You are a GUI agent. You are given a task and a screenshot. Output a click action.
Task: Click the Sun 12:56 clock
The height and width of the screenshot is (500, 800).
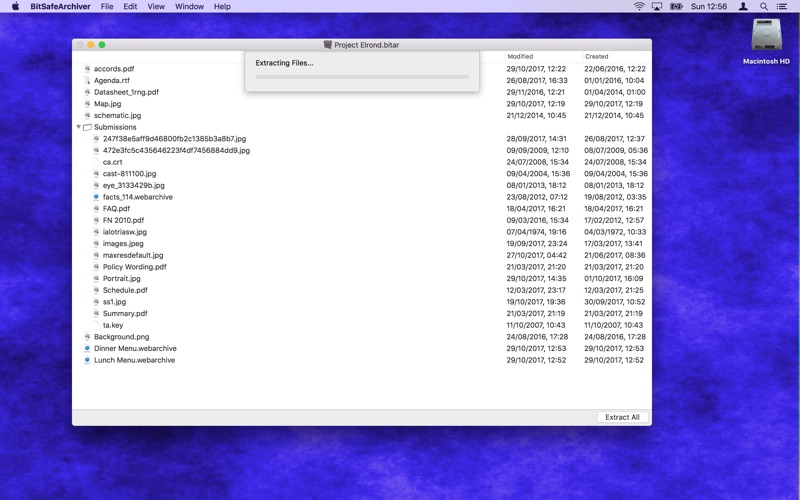click(709, 6)
